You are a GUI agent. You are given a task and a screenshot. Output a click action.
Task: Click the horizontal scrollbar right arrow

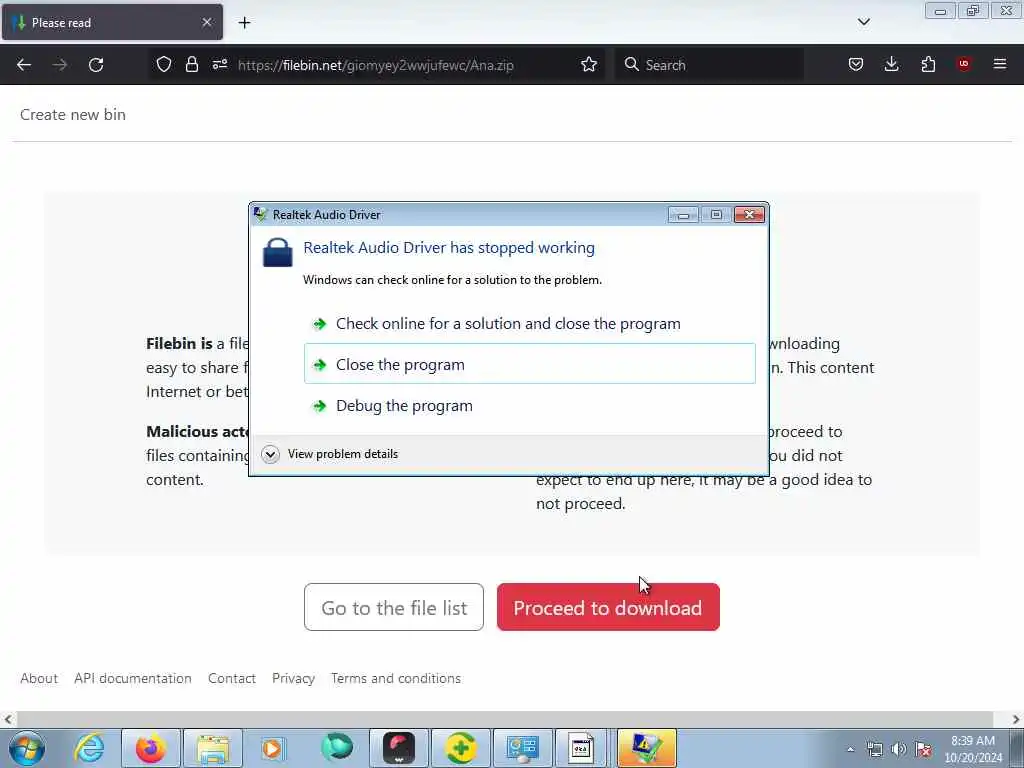(x=1016, y=719)
